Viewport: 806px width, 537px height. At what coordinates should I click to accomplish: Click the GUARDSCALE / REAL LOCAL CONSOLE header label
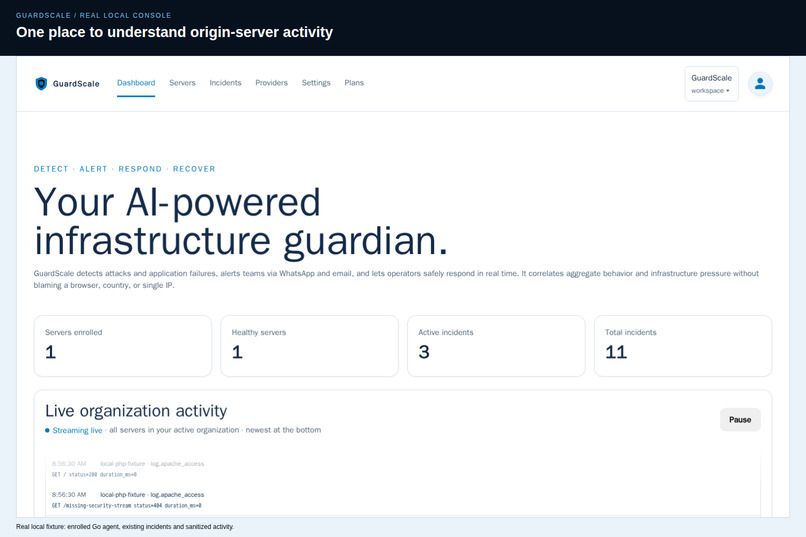click(x=94, y=15)
